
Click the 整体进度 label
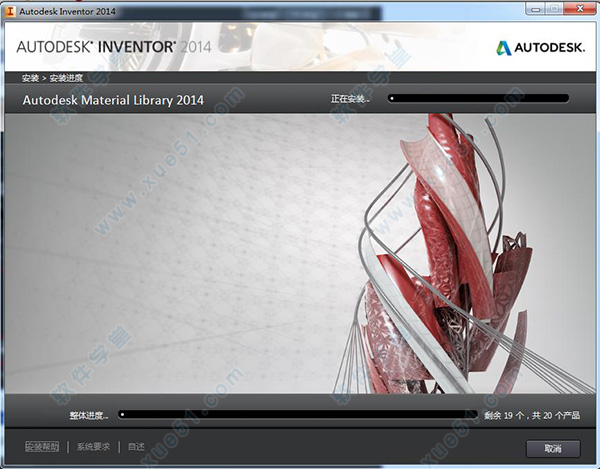click(x=89, y=415)
